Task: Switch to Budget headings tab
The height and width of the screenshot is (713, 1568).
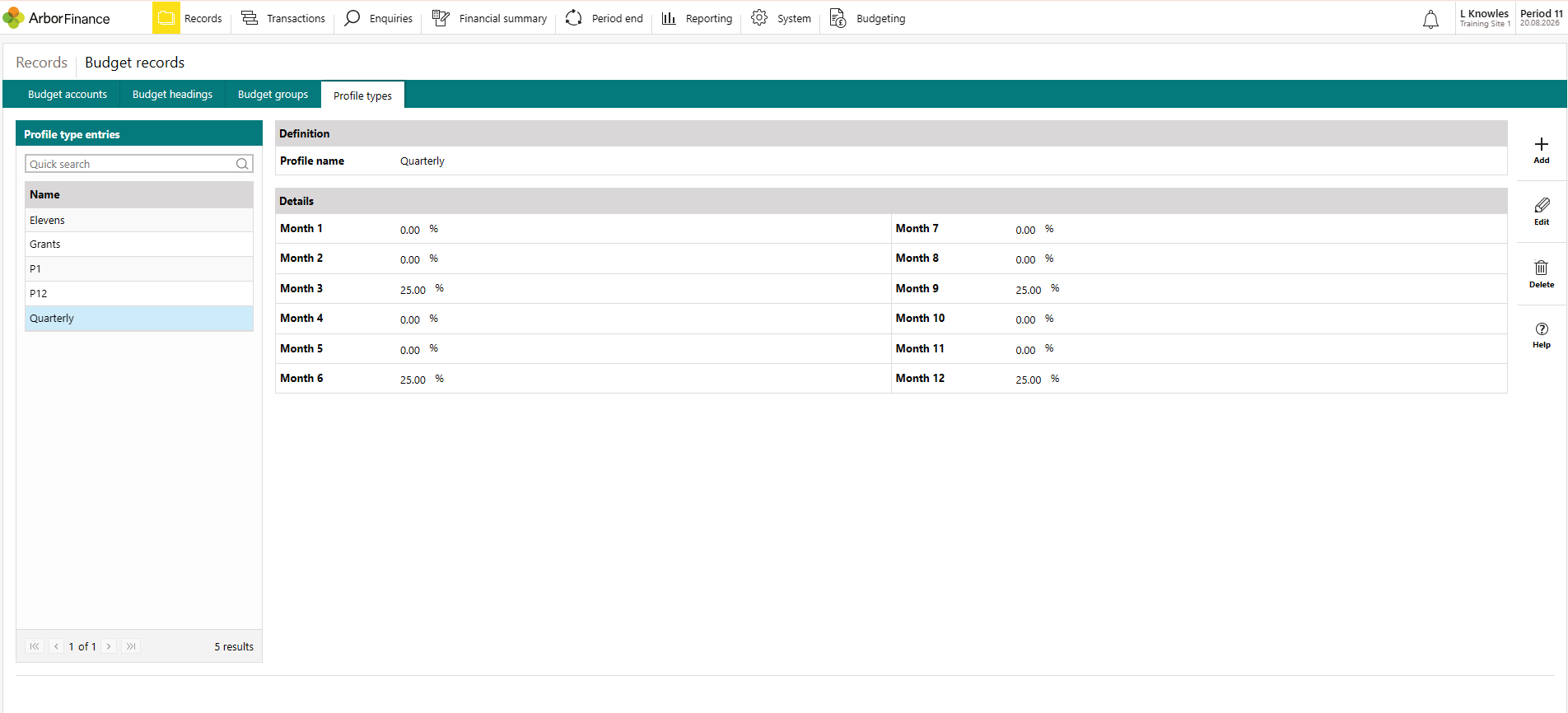Action: click(172, 95)
